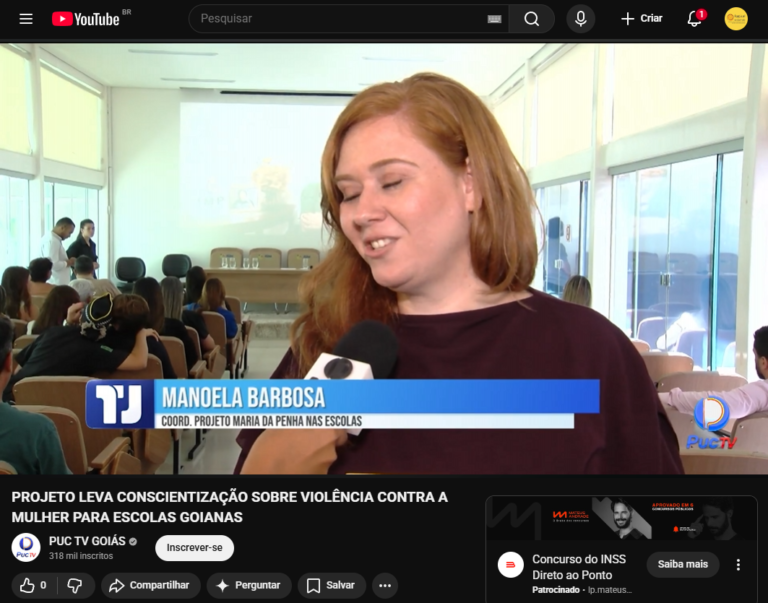Open the sponsored ad options menu

click(x=738, y=564)
